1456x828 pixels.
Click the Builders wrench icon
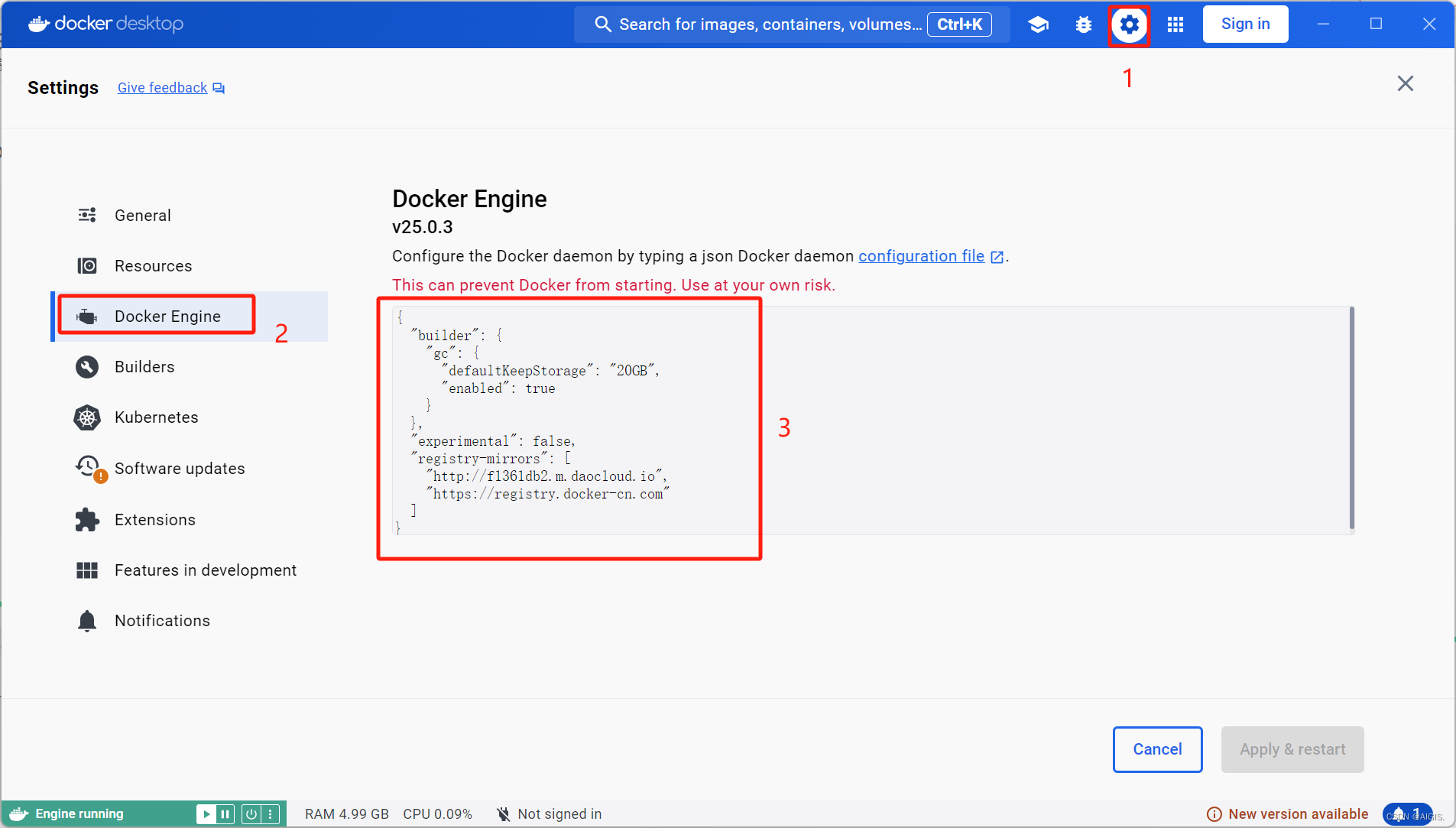87,367
